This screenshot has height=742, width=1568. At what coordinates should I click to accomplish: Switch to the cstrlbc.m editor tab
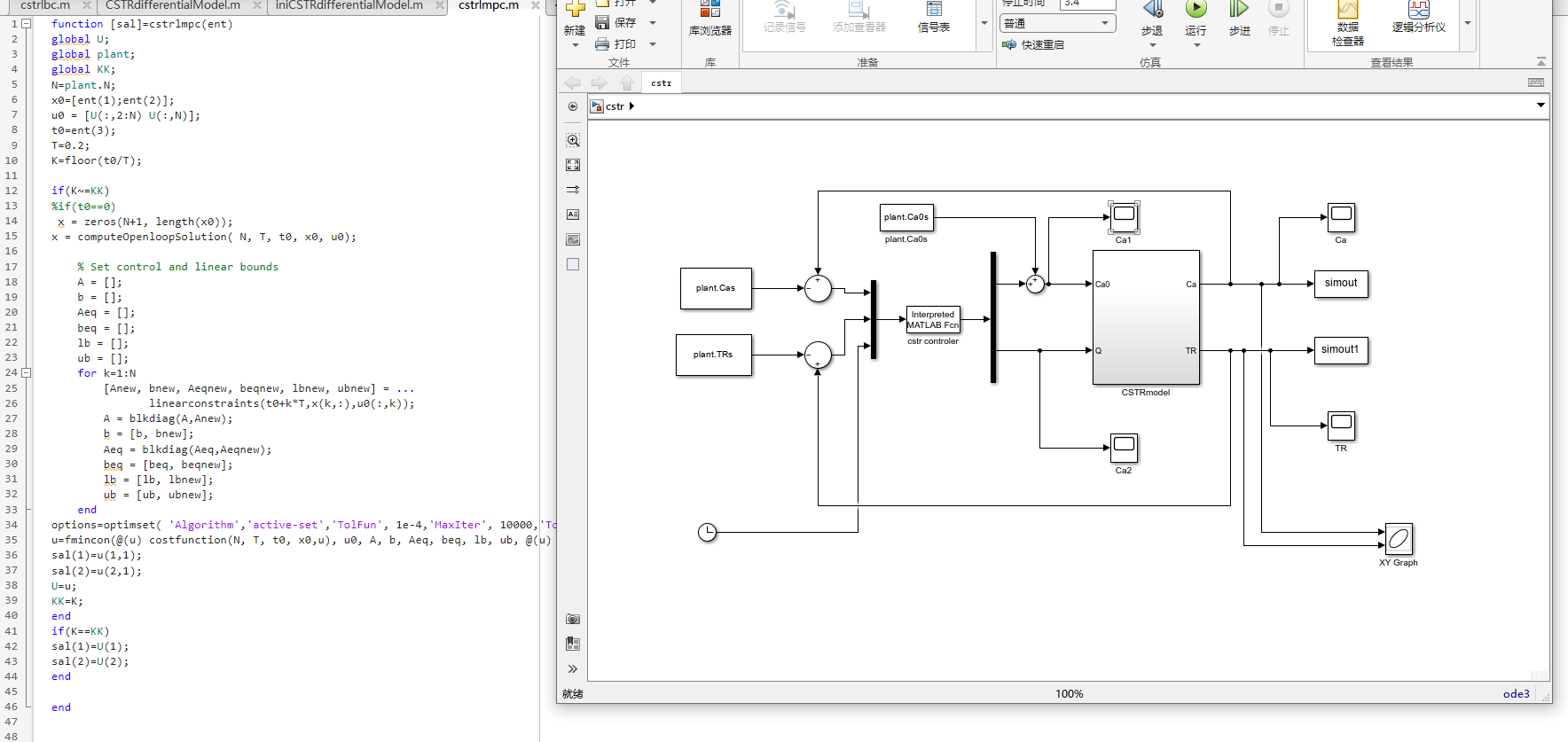[44, 5]
